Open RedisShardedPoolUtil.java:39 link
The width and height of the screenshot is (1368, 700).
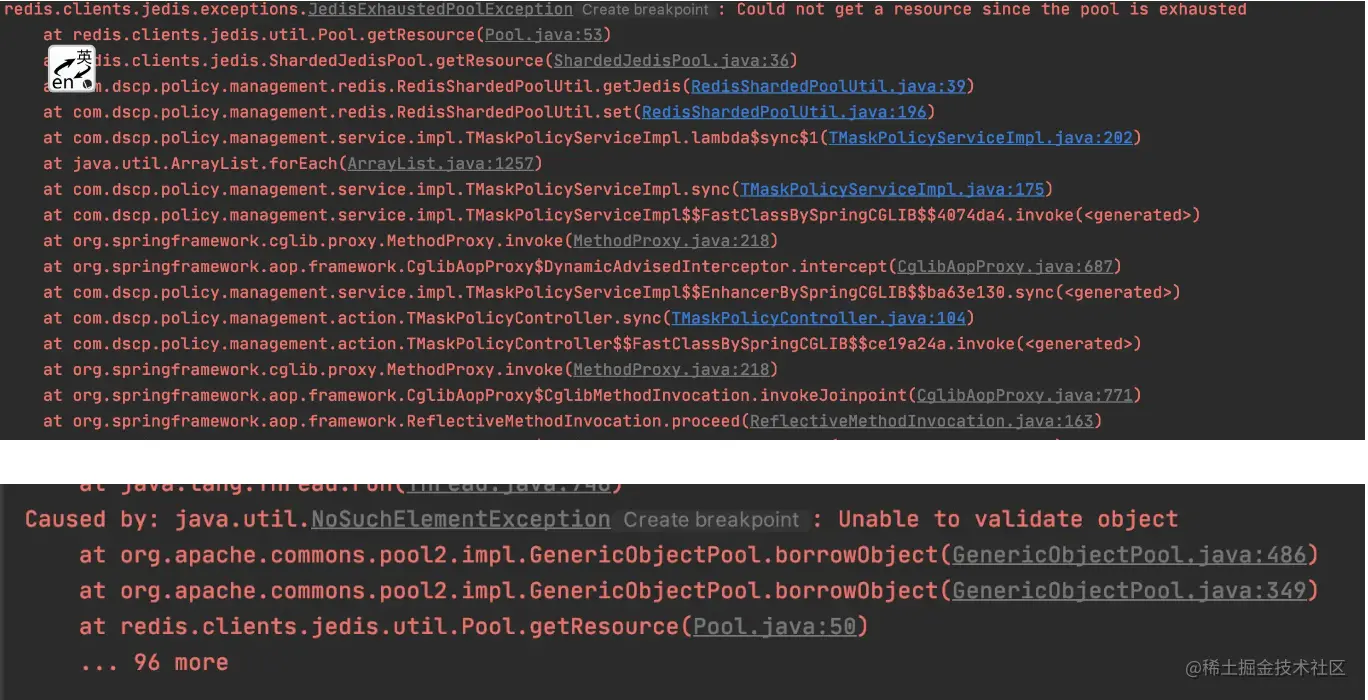(x=829, y=86)
